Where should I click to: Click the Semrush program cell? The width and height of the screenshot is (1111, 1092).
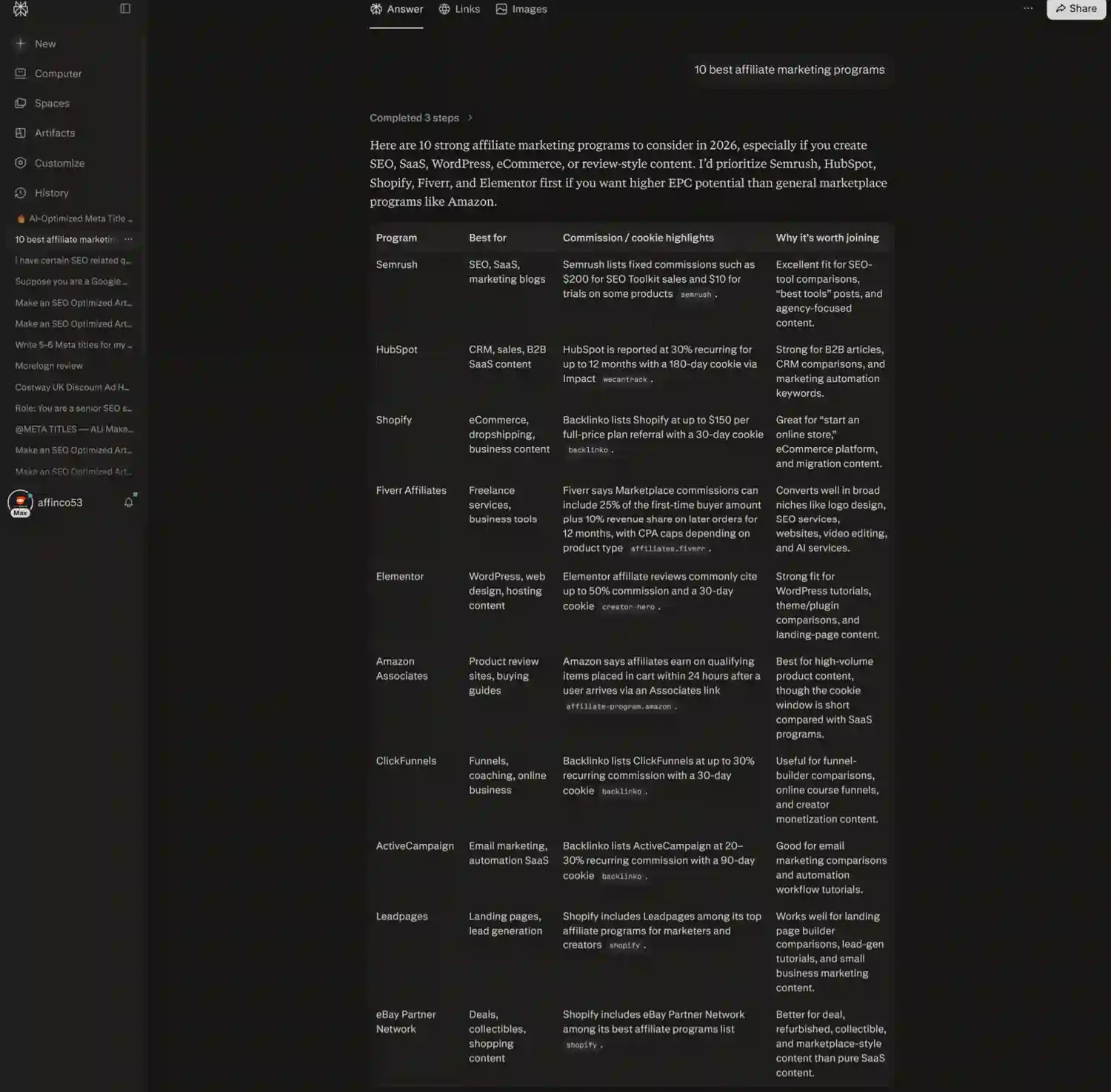click(x=396, y=264)
